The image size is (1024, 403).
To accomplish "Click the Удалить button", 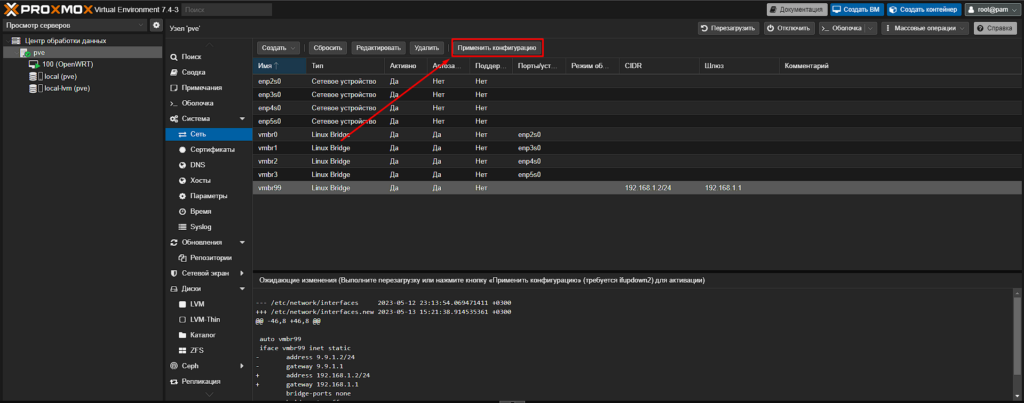I will coord(426,48).
